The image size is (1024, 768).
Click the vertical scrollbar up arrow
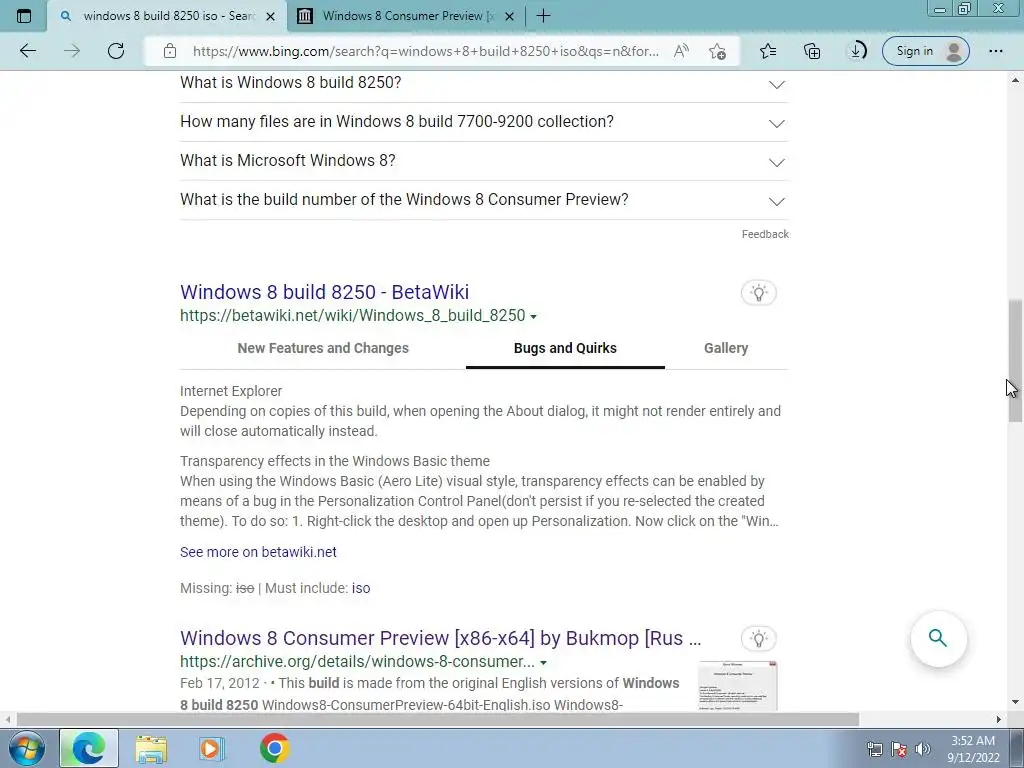coord(1015,80)
